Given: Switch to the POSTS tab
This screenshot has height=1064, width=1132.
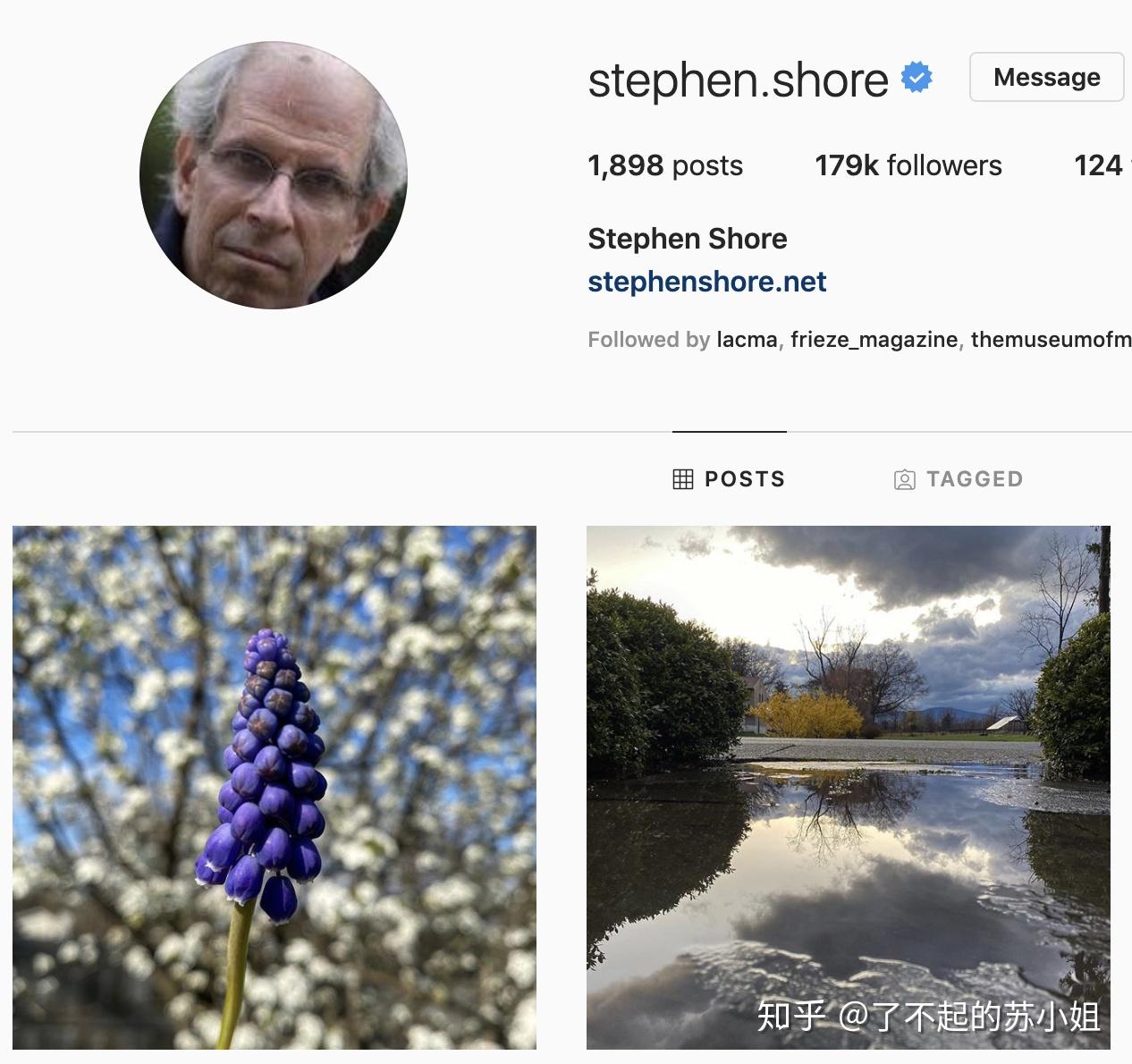Looking at the screenshot, I should tap(730, 479).
